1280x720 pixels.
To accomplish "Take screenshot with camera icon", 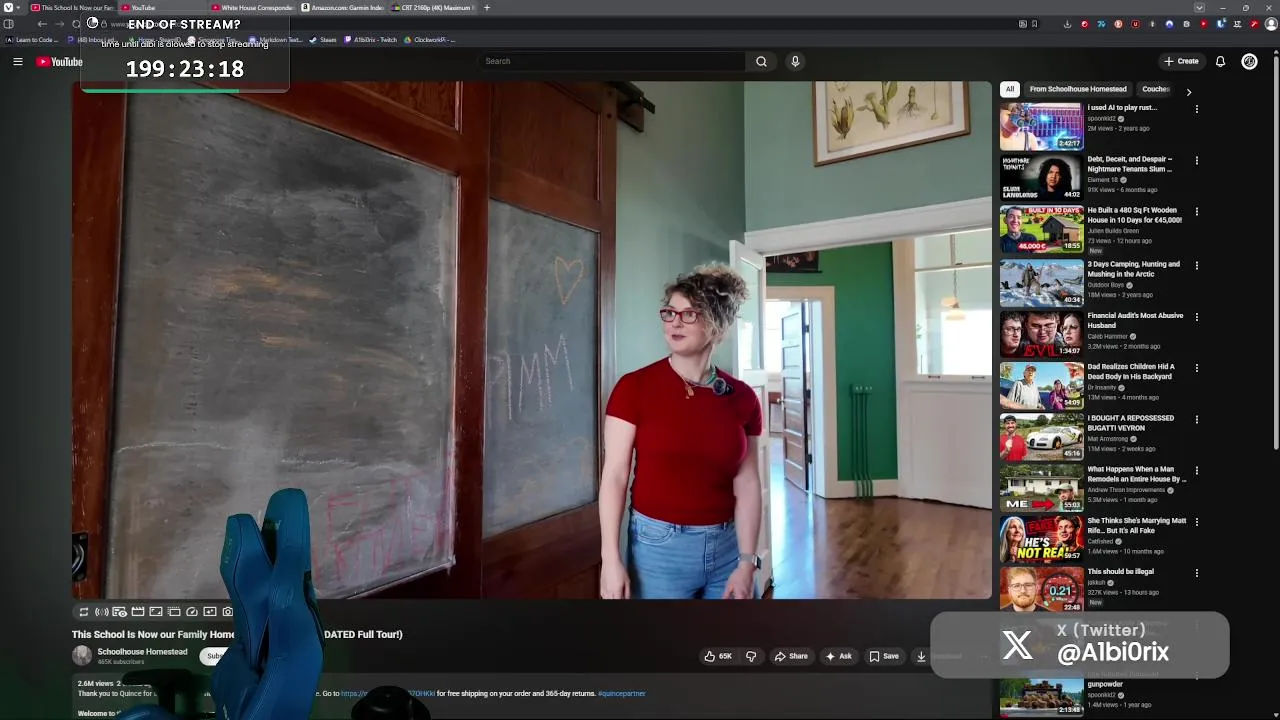I will click(228, 612).
